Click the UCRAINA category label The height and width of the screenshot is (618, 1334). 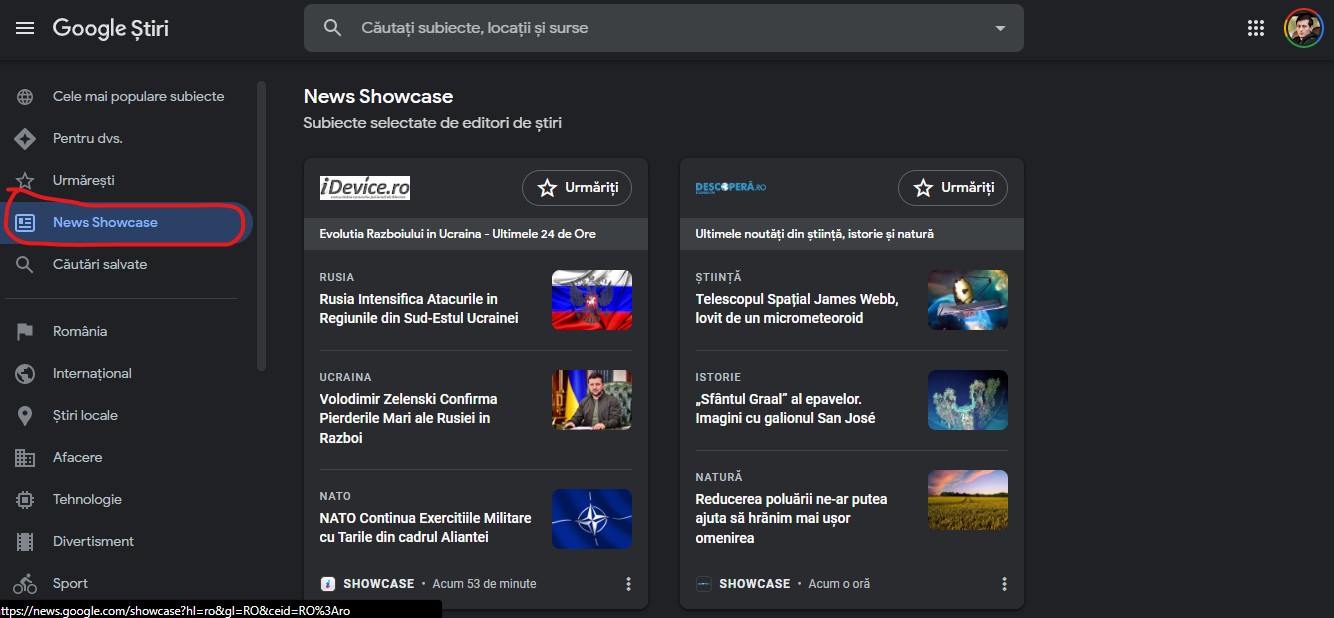[345, 377]
